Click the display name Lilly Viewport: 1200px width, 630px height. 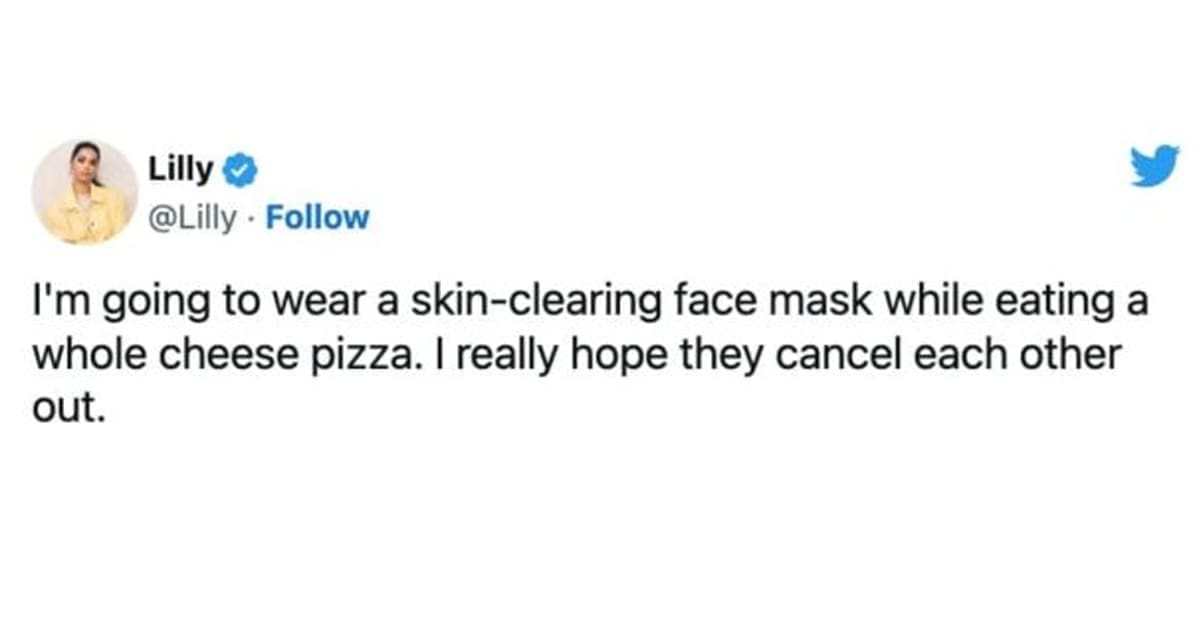(x=180, y=169)
